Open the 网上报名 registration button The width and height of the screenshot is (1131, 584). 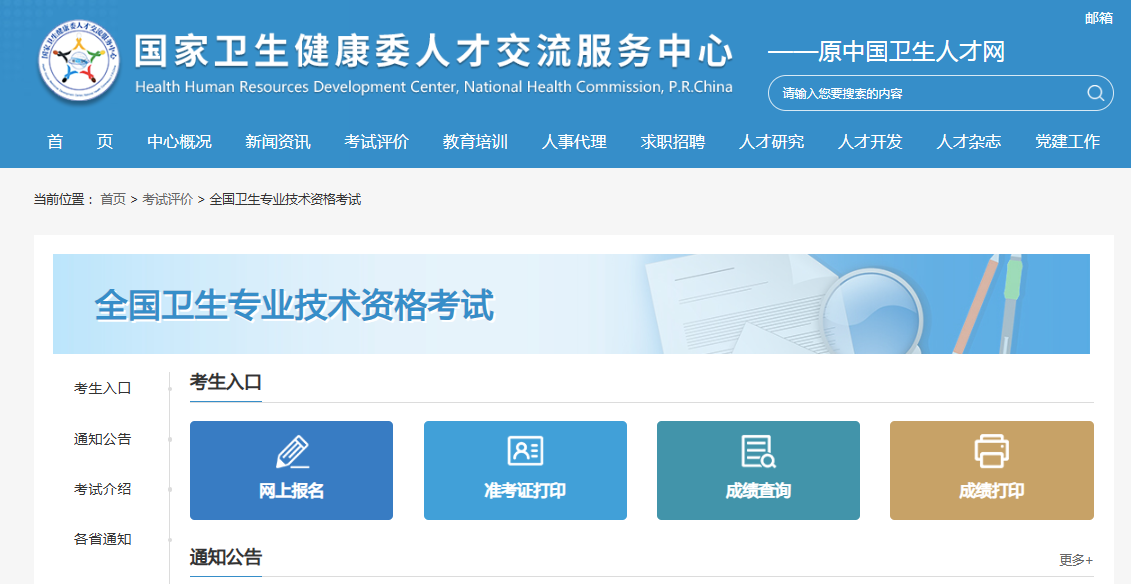[x=290, y=470]
